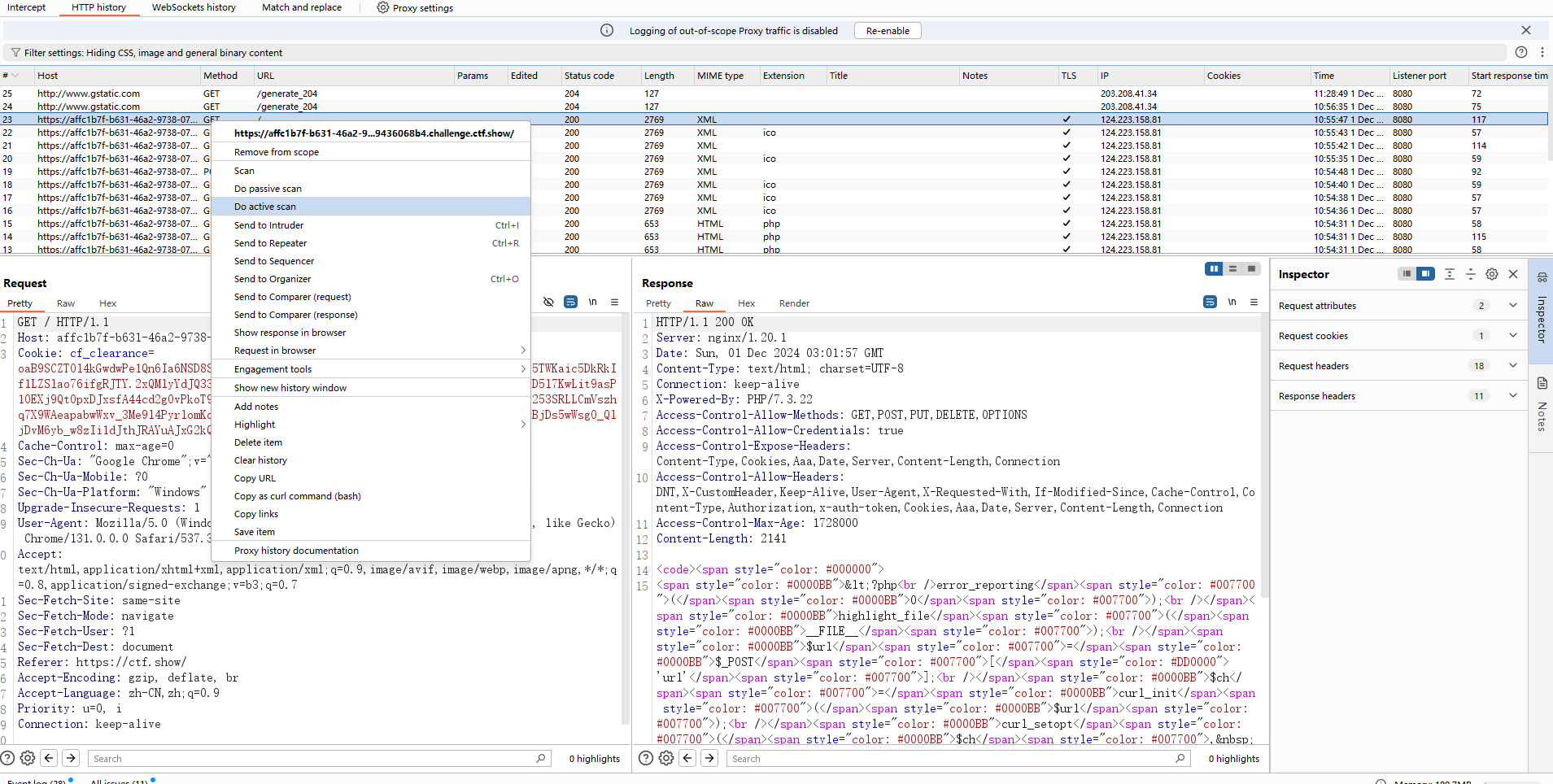Go to next match in Request search

(x=71, y=758)
